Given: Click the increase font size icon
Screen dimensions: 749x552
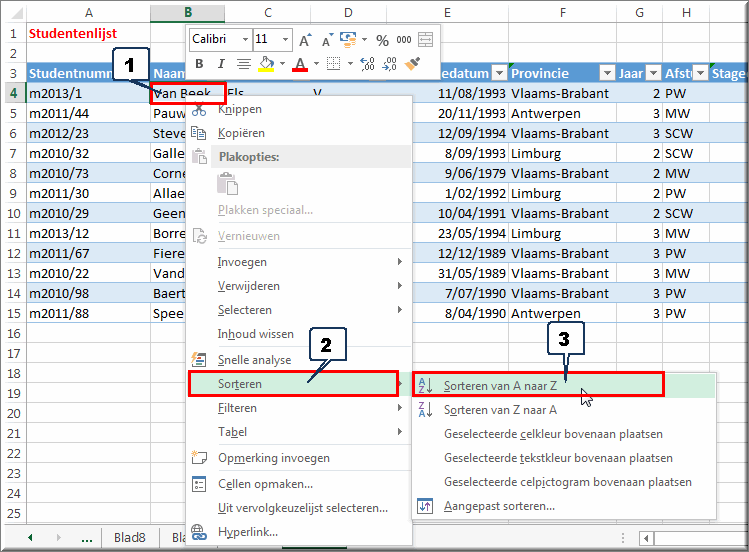Looking at the screenshot, I should (x=305, y=40).
